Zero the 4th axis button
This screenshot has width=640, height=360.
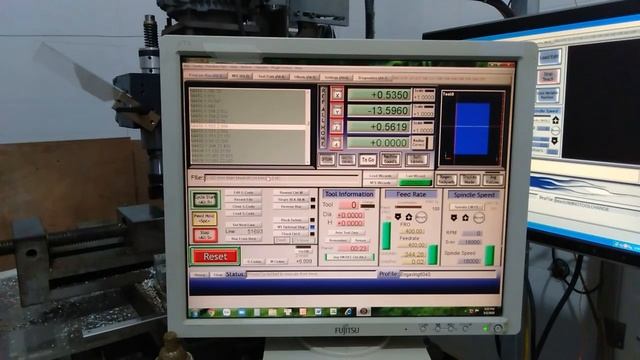[x=336, y=143]
